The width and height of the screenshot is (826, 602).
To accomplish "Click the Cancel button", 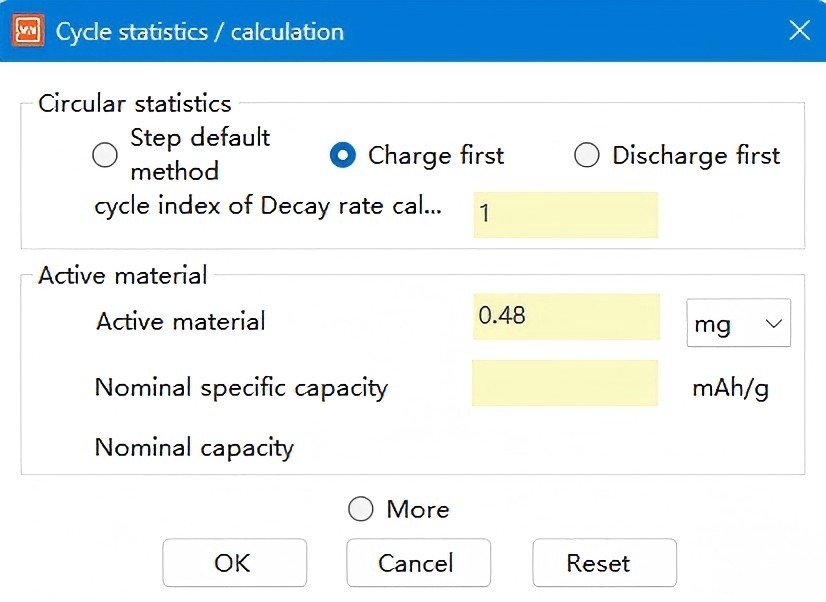I will click(418, 562).
